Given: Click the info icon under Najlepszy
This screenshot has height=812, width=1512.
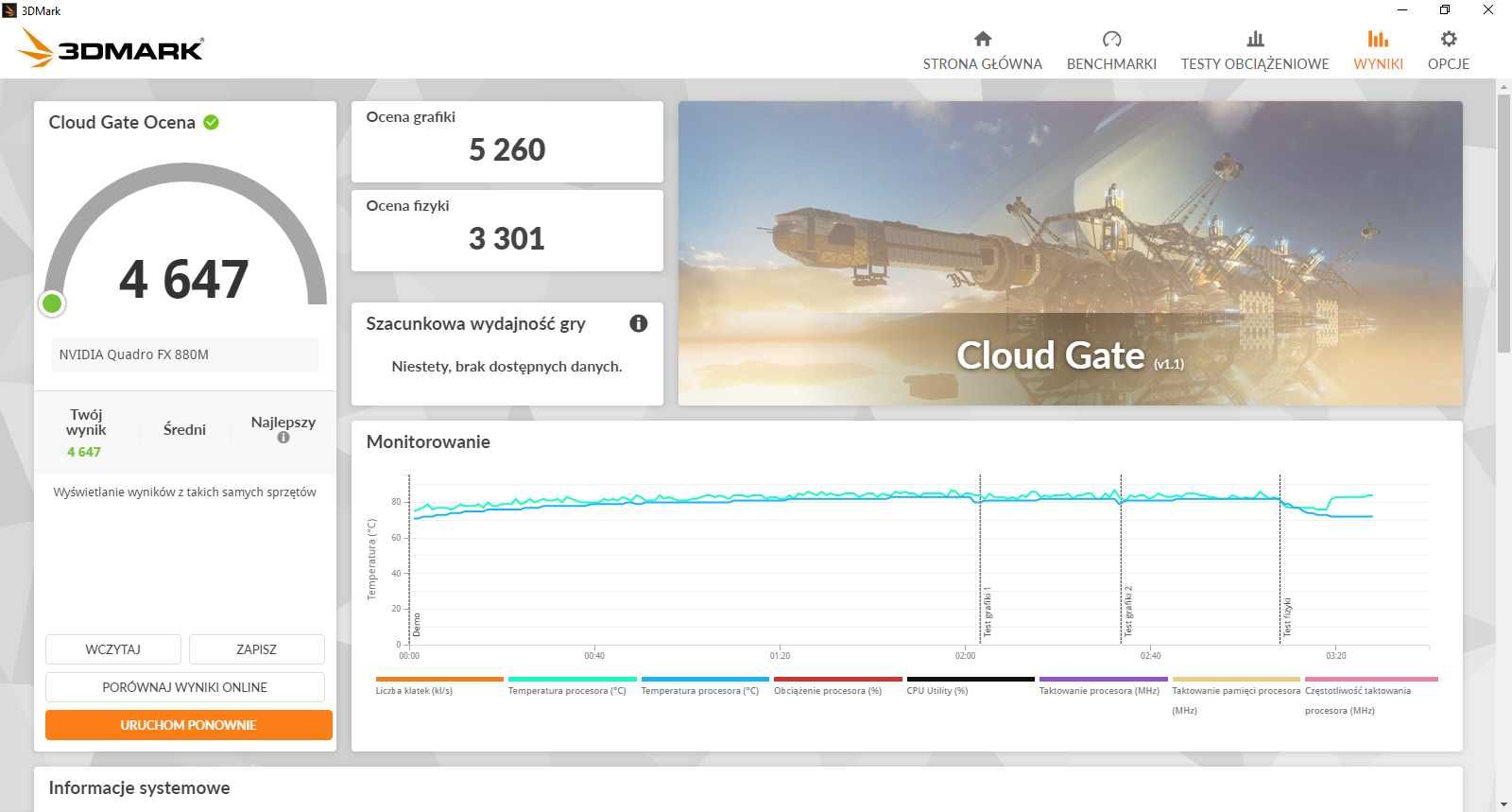Looking at the screenshot, I should [x=283, y=438].
